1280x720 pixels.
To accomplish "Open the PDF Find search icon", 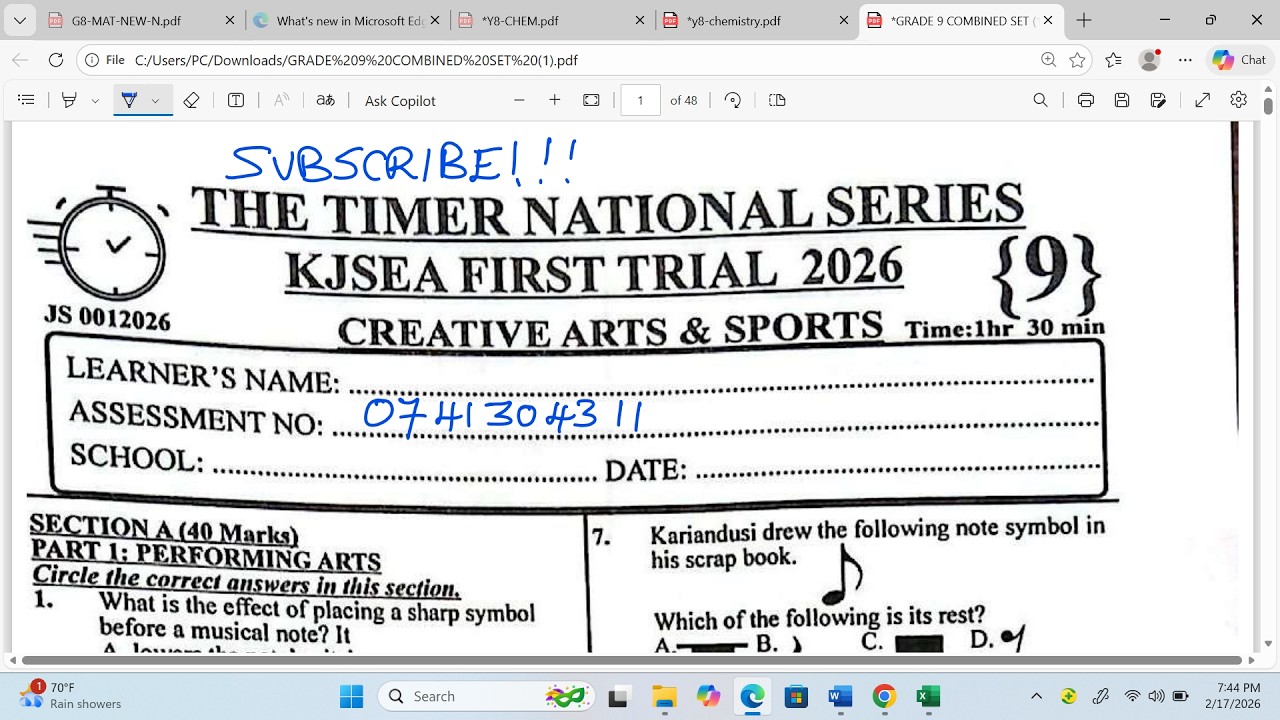I will pyautogui.click(x=1040, y=100).
